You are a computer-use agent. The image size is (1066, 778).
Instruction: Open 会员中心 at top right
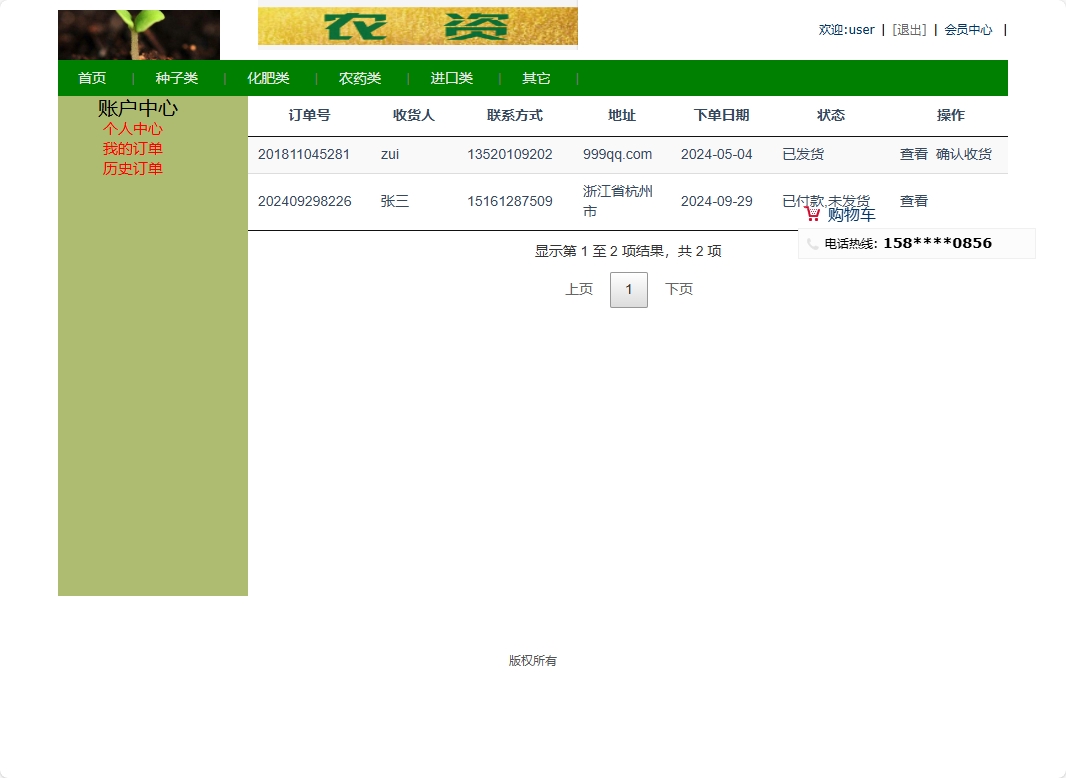(968, 29)
